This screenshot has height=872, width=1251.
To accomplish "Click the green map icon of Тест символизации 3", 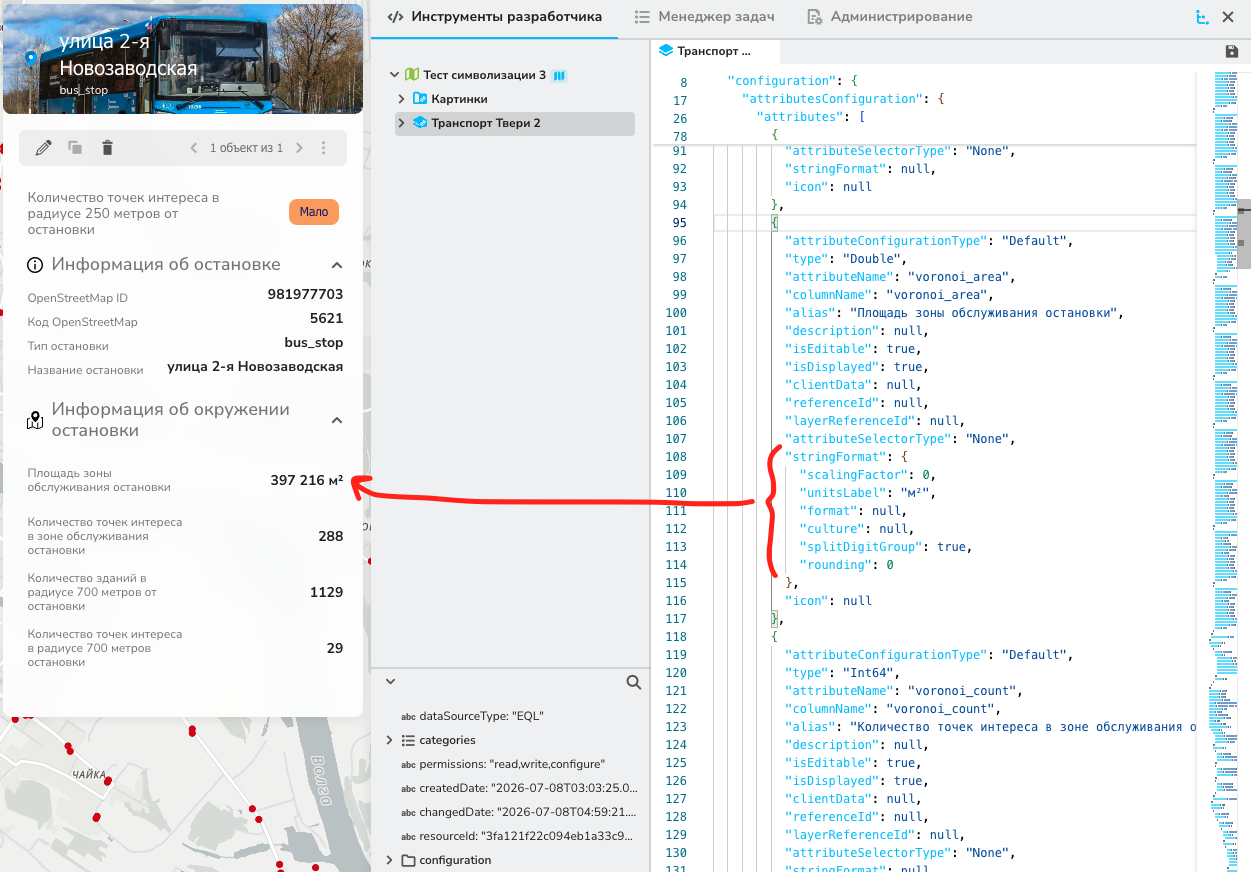I will [x=412, y=75].
